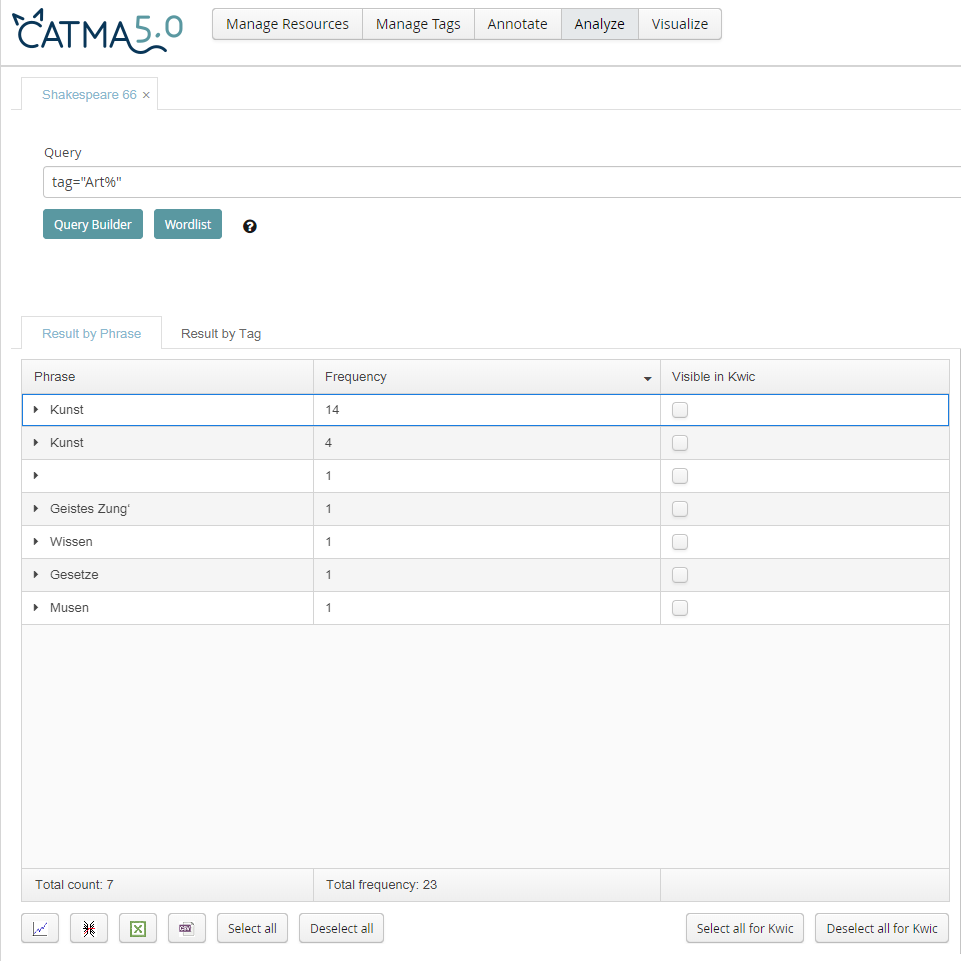The image size is (961, 961).
Task: Export results using the CSV icon
Action: (x=187, y=928)
